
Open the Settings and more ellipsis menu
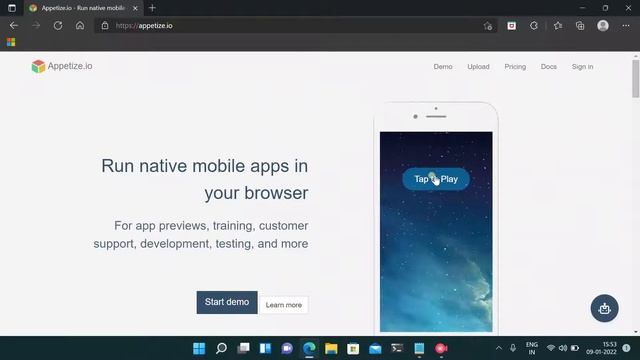(x=626, y=26)
